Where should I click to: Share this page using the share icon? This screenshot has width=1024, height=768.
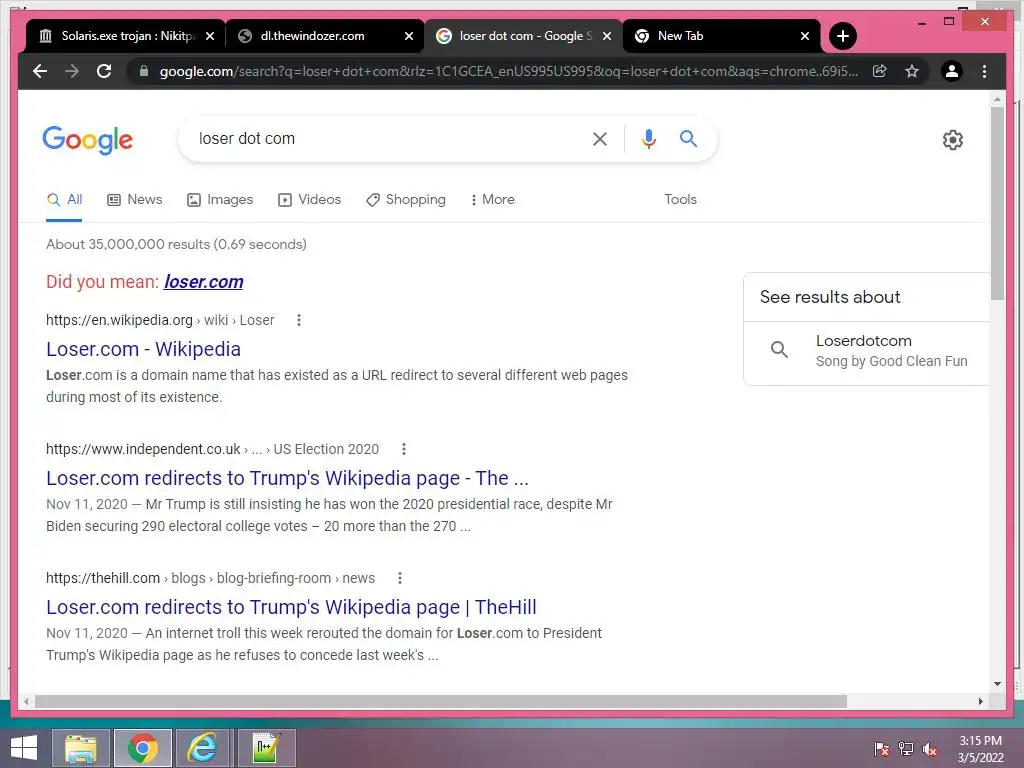point(880,71)
